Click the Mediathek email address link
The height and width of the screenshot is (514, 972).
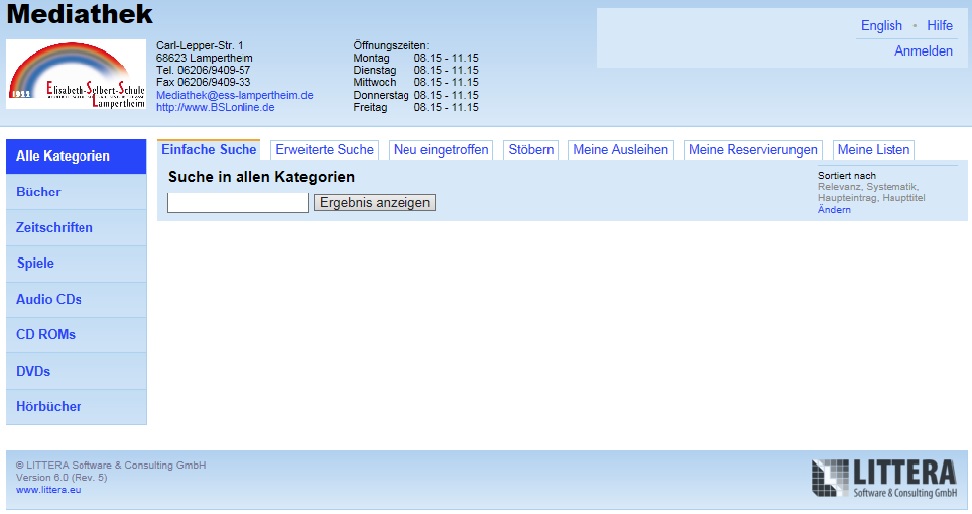coord(235,95)
